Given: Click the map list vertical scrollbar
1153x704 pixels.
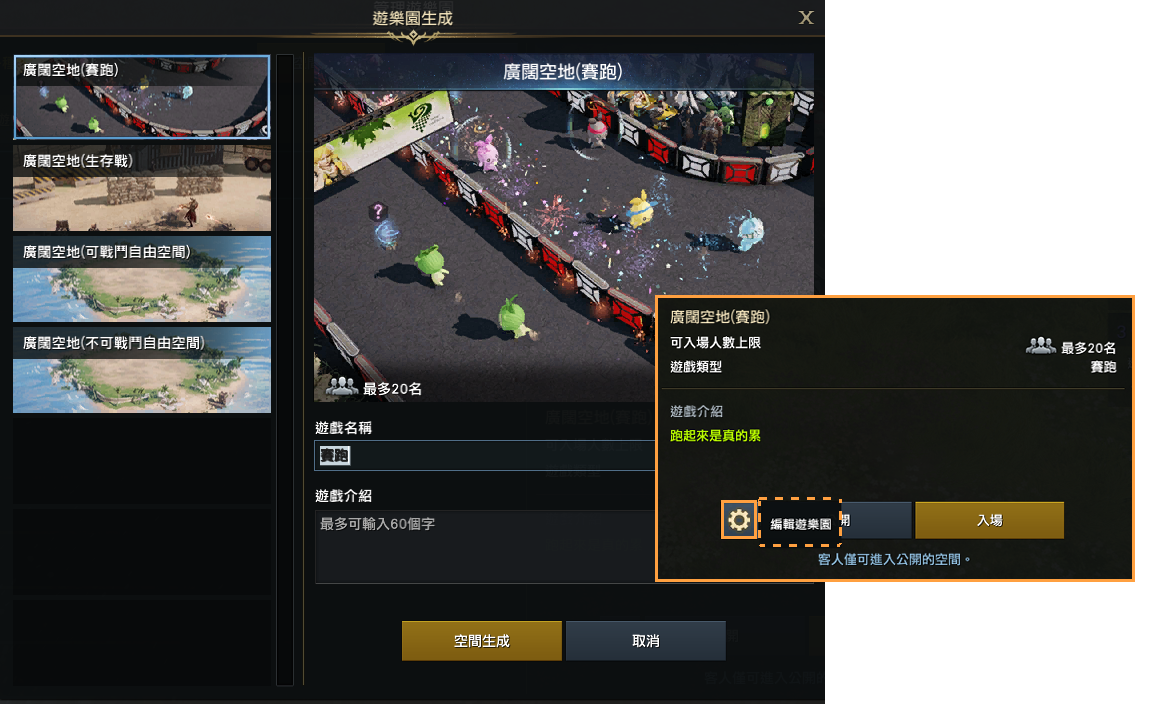Looking at the screenshot, I should coord(285,369).
